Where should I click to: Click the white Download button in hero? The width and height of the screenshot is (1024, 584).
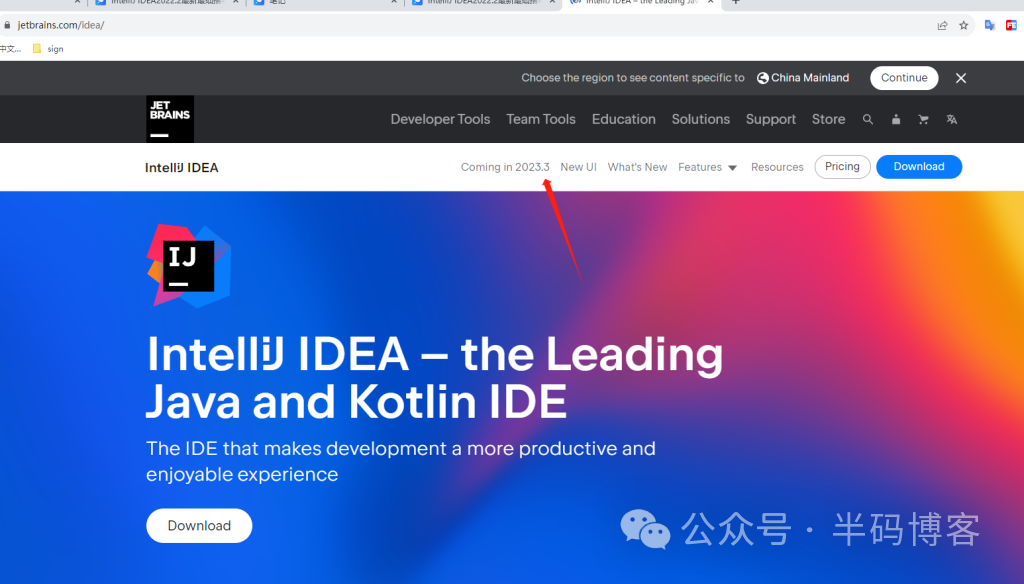[199, 526]
